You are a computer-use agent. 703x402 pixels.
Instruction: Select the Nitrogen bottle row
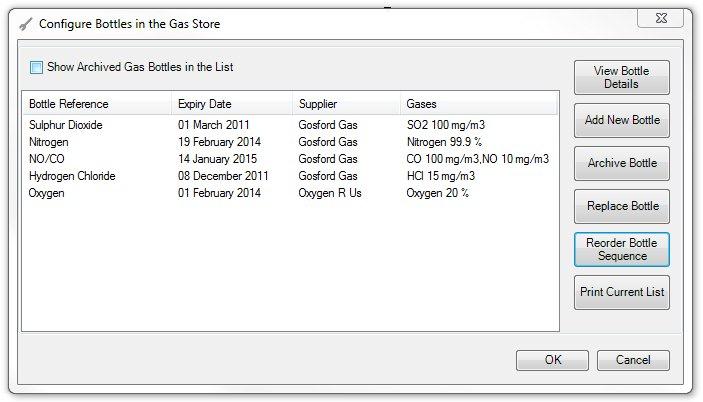(290, 142)
